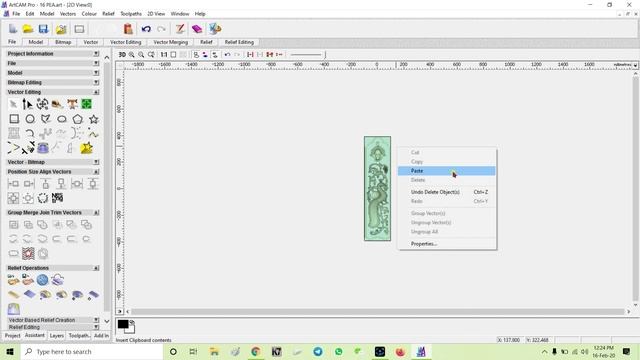Click the blue globe relief operation icon
Image resolution: width=640 pixels, height=360 pixels.
[42, 280]
